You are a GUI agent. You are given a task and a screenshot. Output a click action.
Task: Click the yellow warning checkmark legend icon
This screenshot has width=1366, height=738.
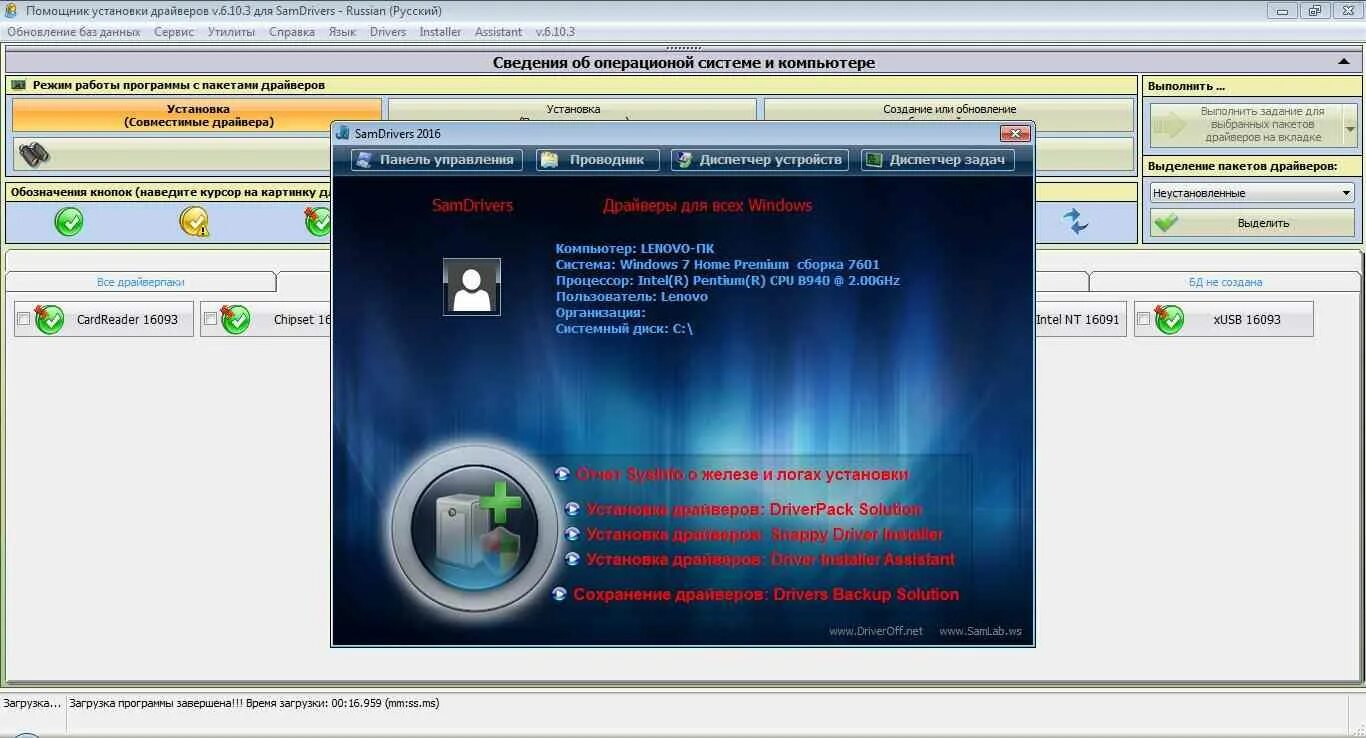click(x=194, y=221)
